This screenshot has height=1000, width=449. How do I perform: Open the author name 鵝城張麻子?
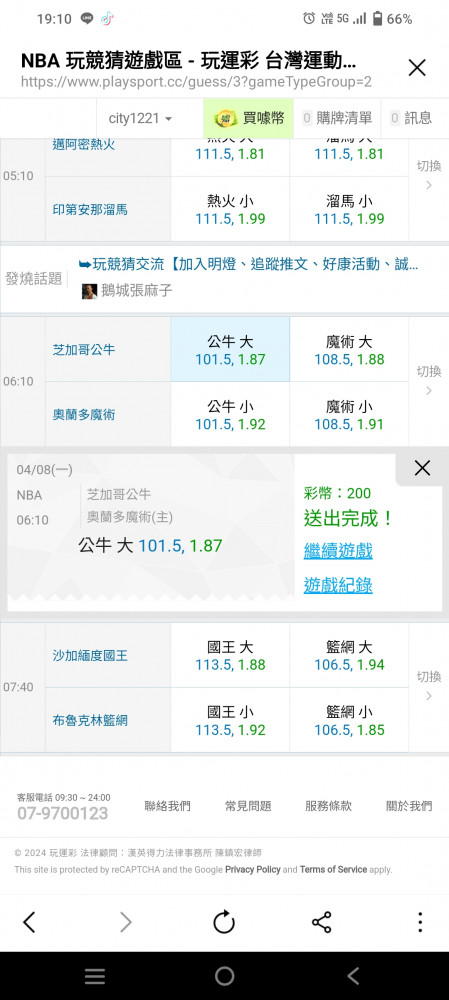tap(136, 291)
